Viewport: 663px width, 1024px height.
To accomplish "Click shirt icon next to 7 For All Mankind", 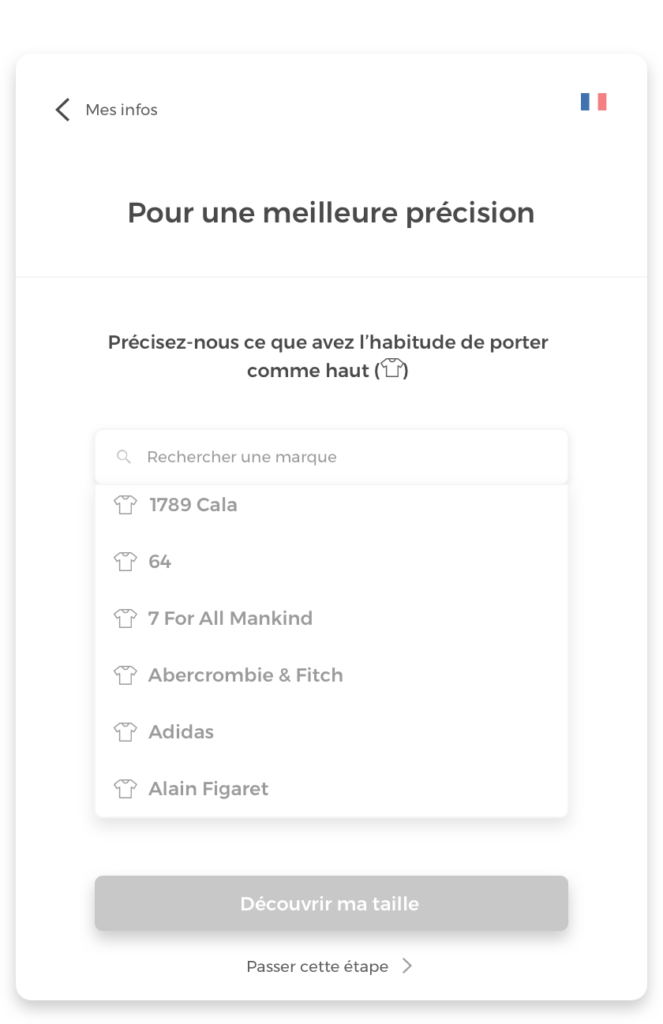I will (125, 619).
